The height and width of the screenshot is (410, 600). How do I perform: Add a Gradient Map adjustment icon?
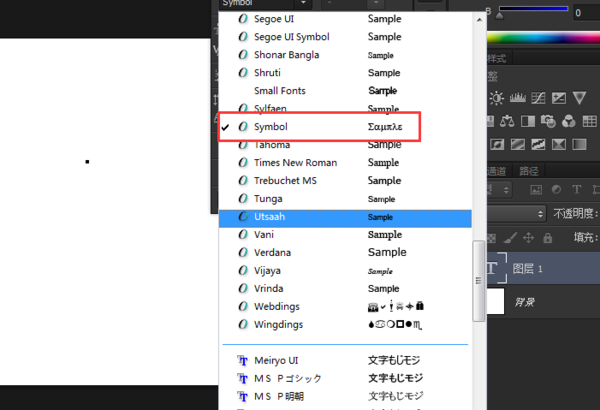point(579,144)
